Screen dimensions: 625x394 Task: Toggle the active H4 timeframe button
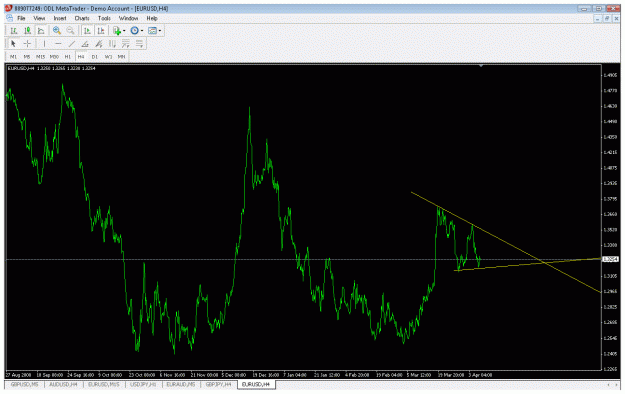click(x=81, y=57)
